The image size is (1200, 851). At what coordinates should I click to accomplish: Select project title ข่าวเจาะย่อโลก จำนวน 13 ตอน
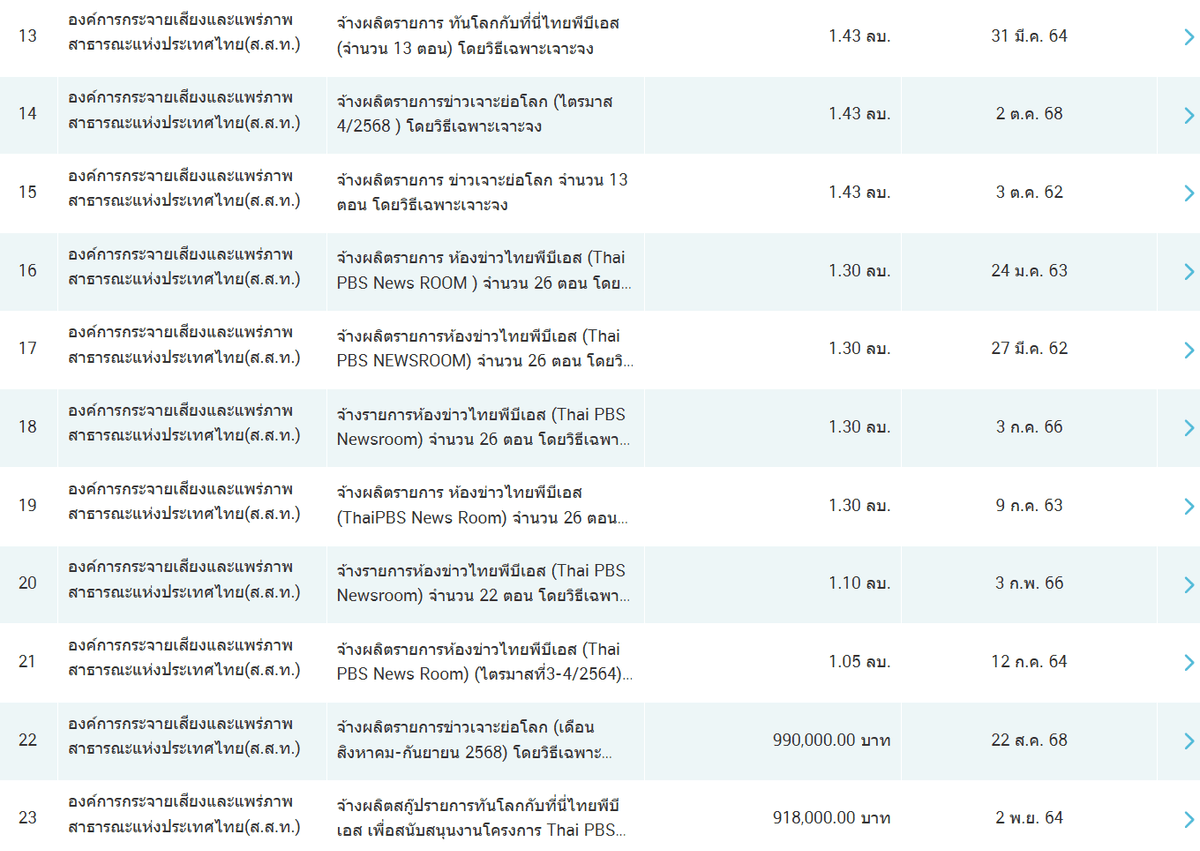[x=483, y=192]
